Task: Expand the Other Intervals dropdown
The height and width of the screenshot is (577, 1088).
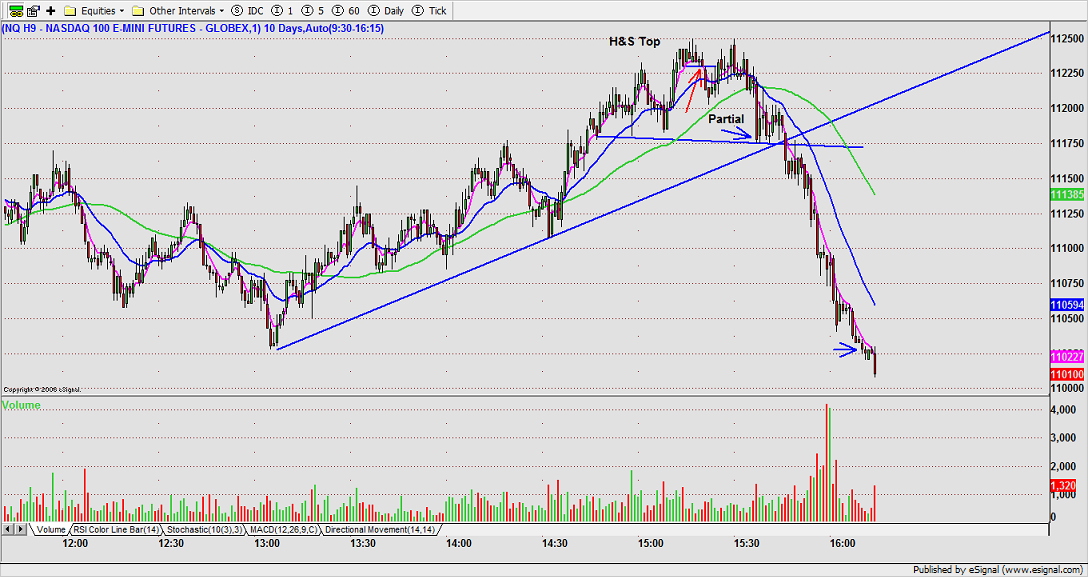Action: [x=179, y=10]
